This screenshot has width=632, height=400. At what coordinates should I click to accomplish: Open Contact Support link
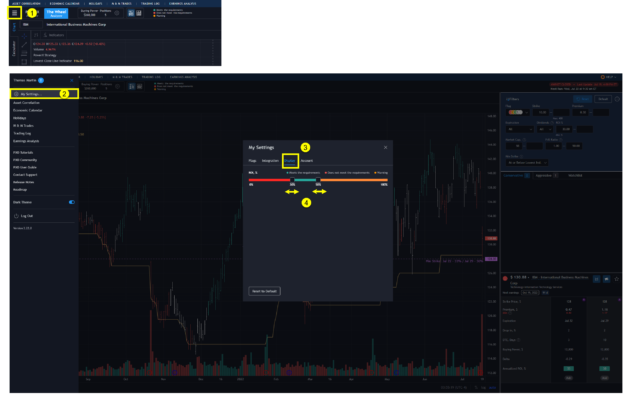[26, 173]
